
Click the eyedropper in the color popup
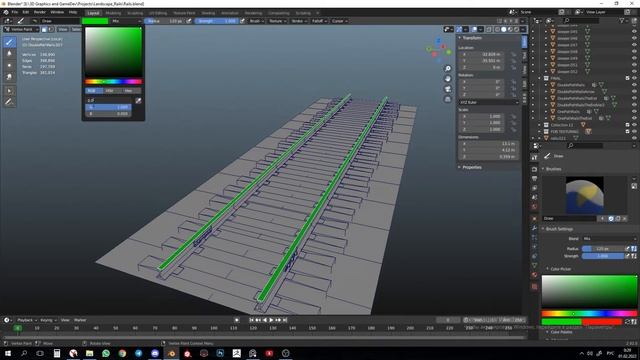138,100
